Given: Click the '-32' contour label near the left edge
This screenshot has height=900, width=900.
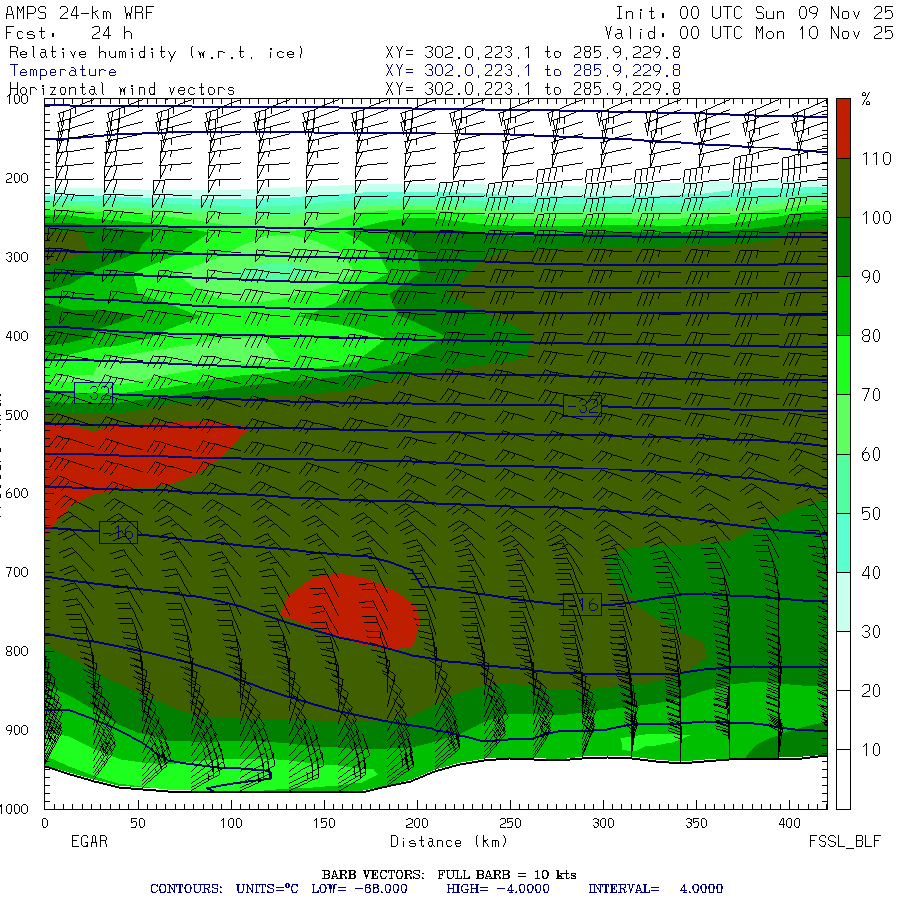Looking at the screenshot, I should click(x=94, y=393).
